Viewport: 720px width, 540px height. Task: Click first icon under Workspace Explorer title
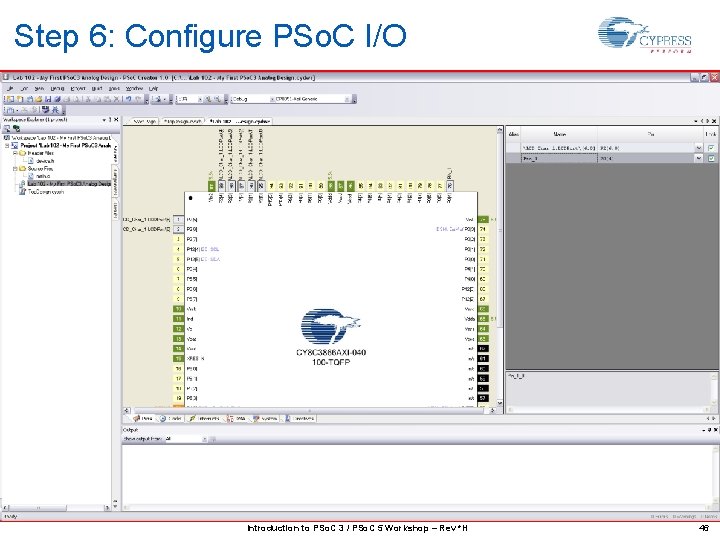(7, 129)
